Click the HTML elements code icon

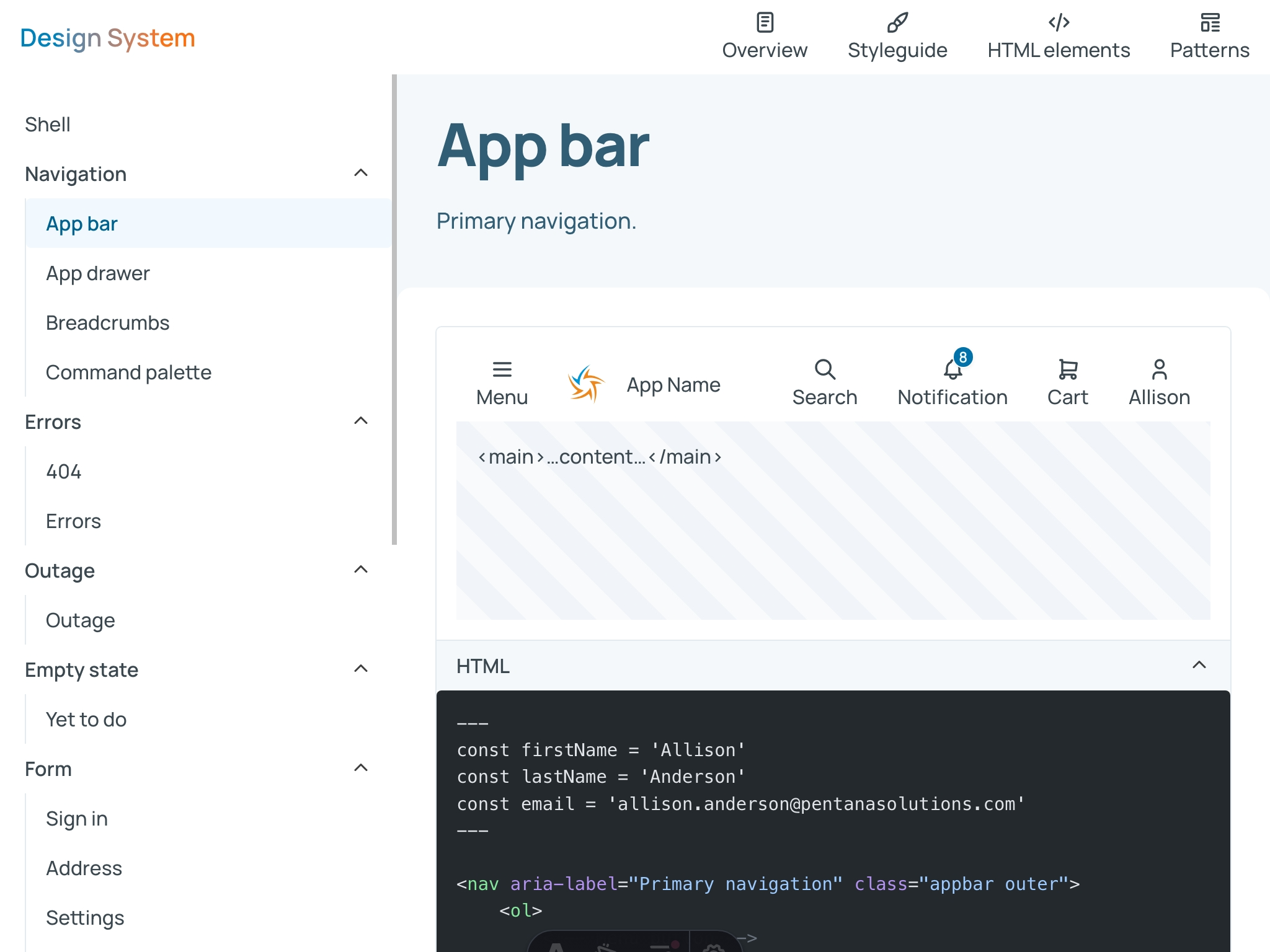click(1059, 22)
